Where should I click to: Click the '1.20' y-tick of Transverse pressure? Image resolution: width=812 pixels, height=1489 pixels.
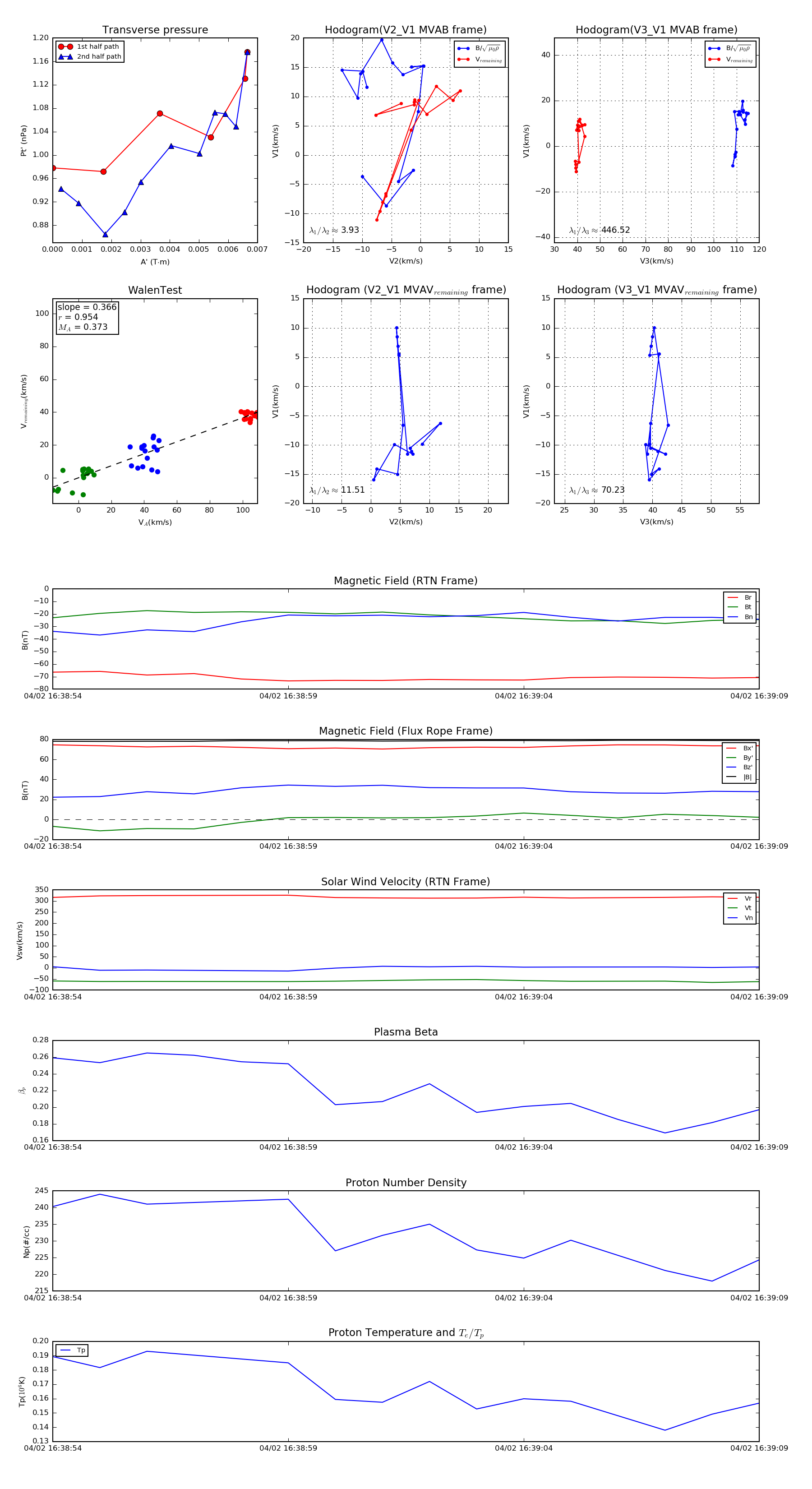pos(41,38)
